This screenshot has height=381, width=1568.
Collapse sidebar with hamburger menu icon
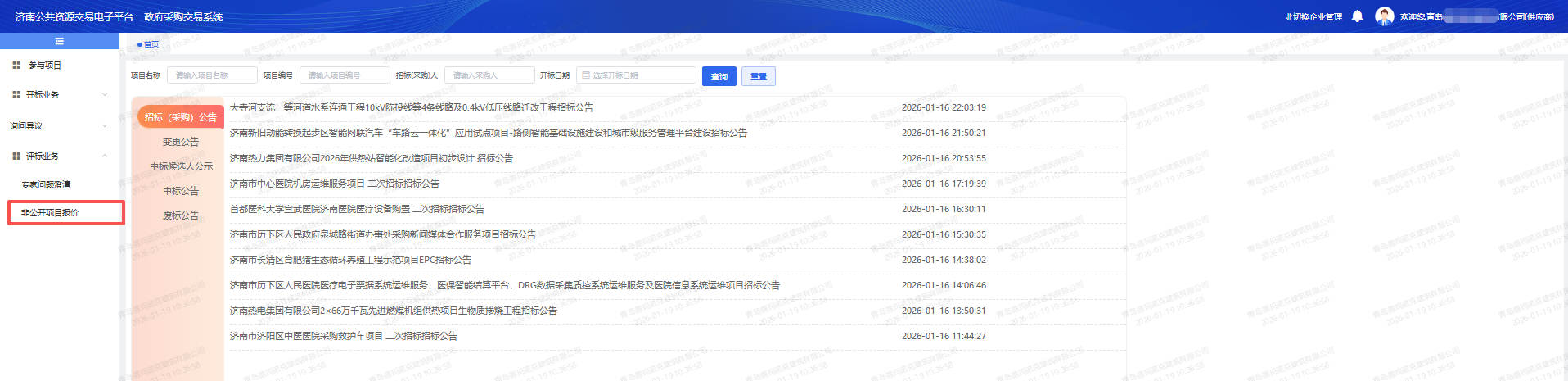click(x=59, y=41)
